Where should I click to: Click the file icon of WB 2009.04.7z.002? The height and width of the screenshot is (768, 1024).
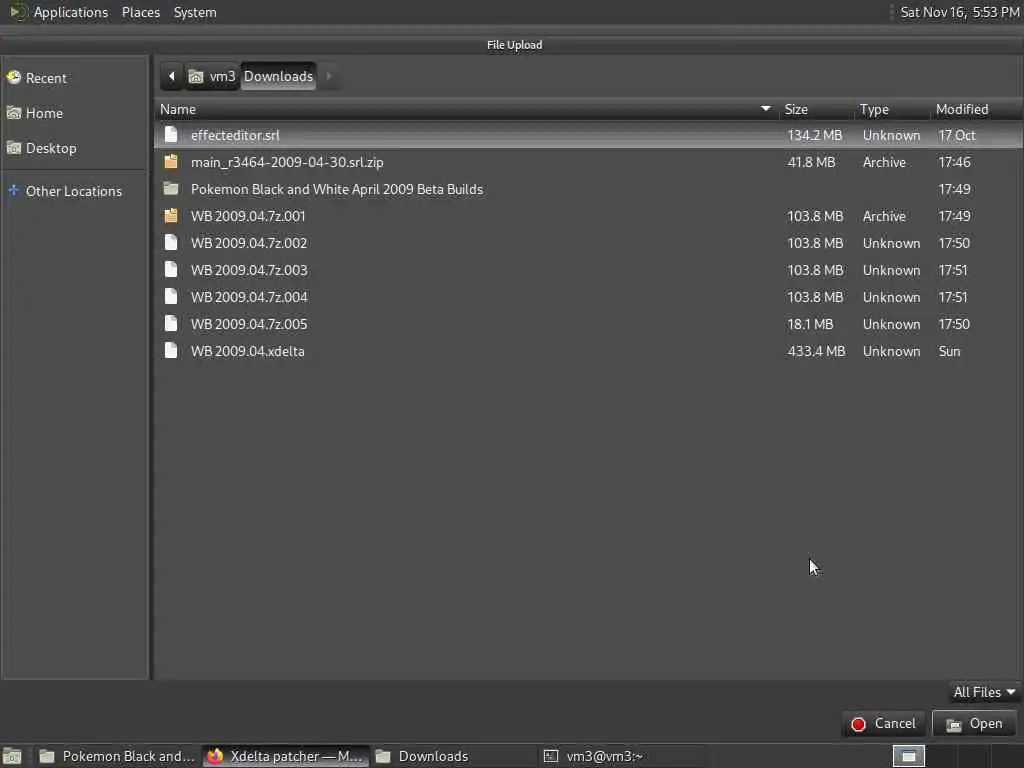[x=171, y=242]
